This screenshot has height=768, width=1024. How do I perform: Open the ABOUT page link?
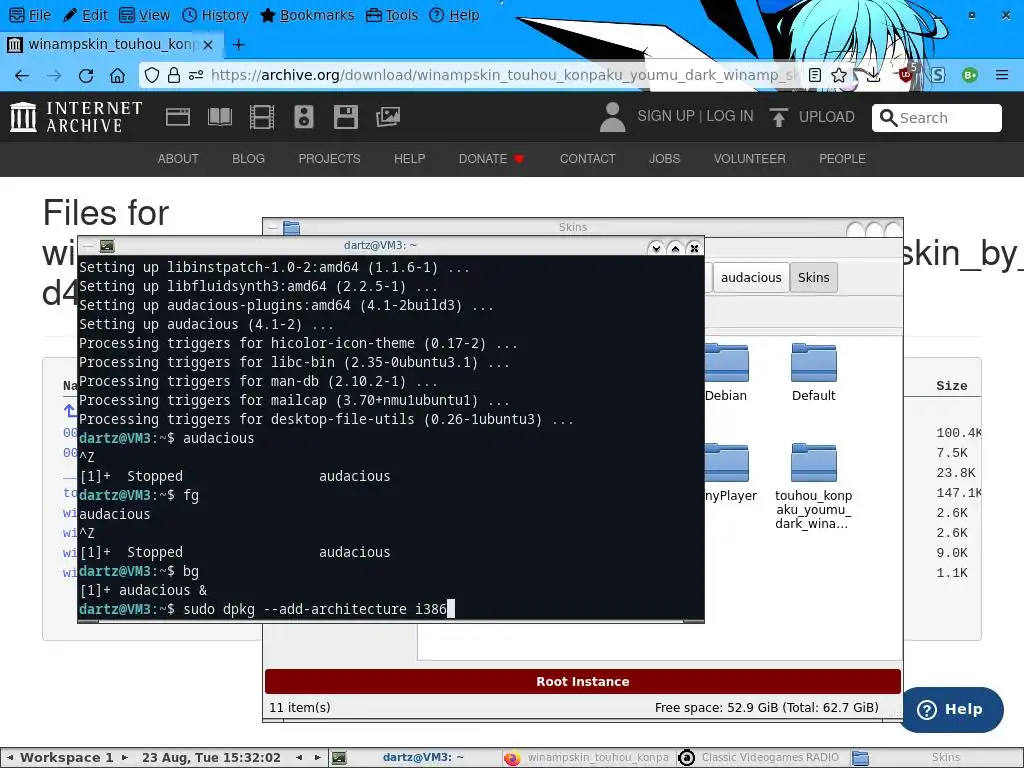click(178, 159)
